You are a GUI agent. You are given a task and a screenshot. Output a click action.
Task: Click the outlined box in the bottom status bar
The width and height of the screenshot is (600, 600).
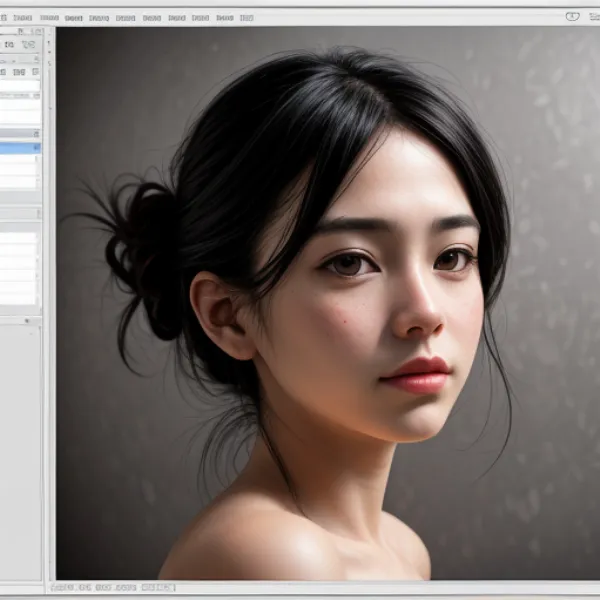[158, 587]
